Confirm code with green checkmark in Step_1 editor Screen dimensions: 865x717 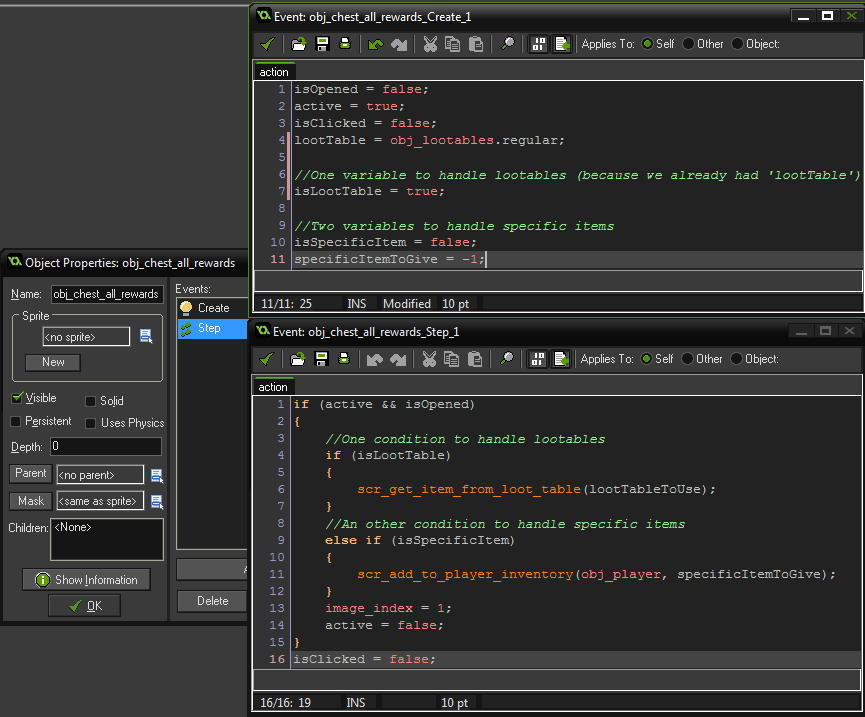pos(266,359)
